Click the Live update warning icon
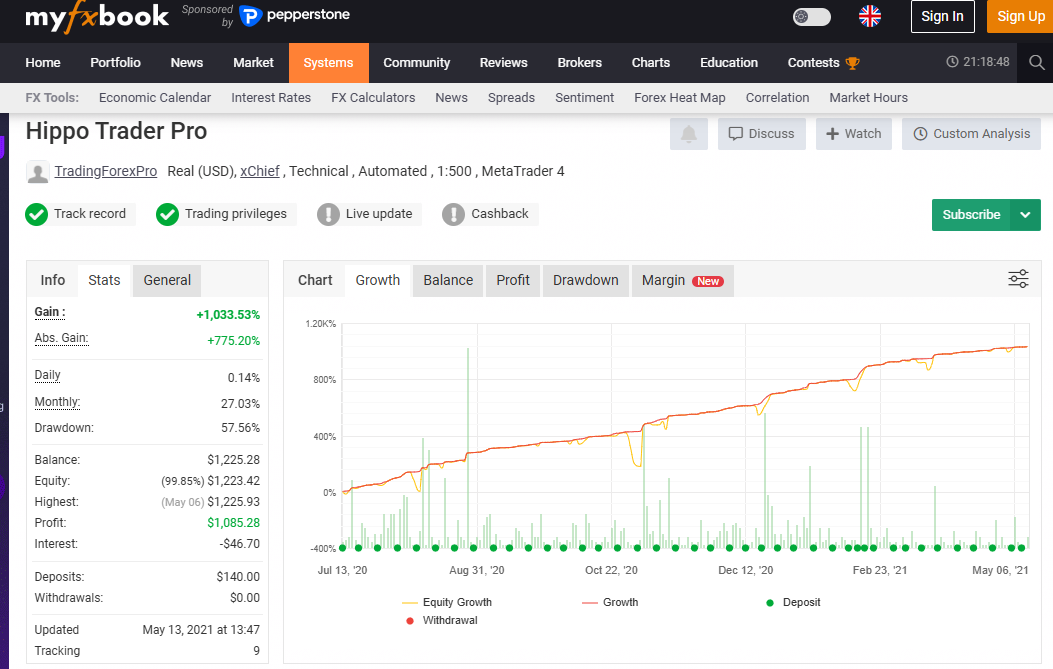The image size is (1053, 669). (328, 214)
